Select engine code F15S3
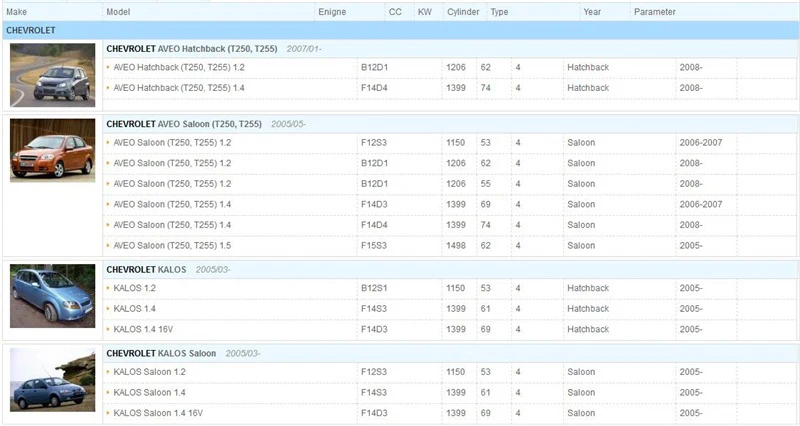 (x=374, y=245)
